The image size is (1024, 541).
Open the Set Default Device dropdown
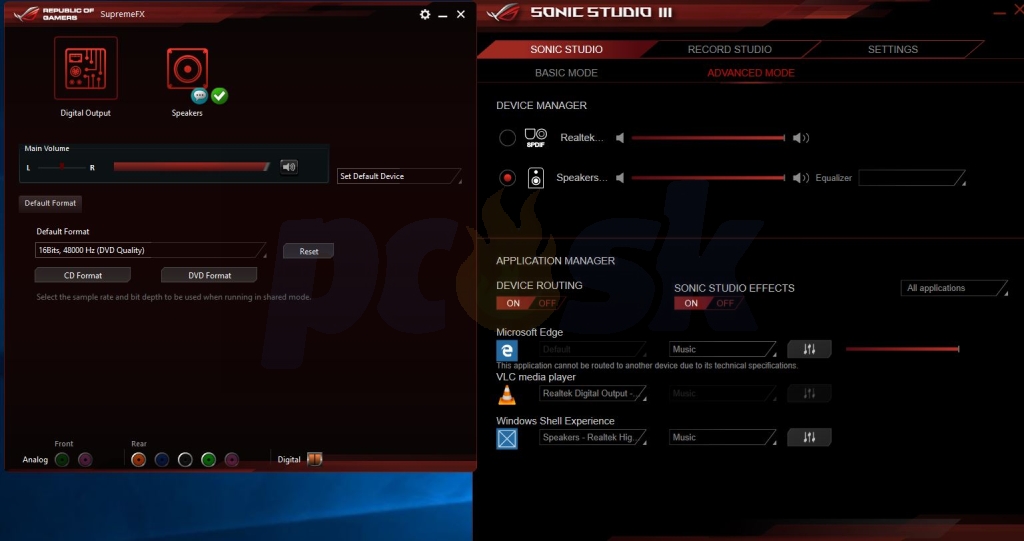click(x=399, y=176)
